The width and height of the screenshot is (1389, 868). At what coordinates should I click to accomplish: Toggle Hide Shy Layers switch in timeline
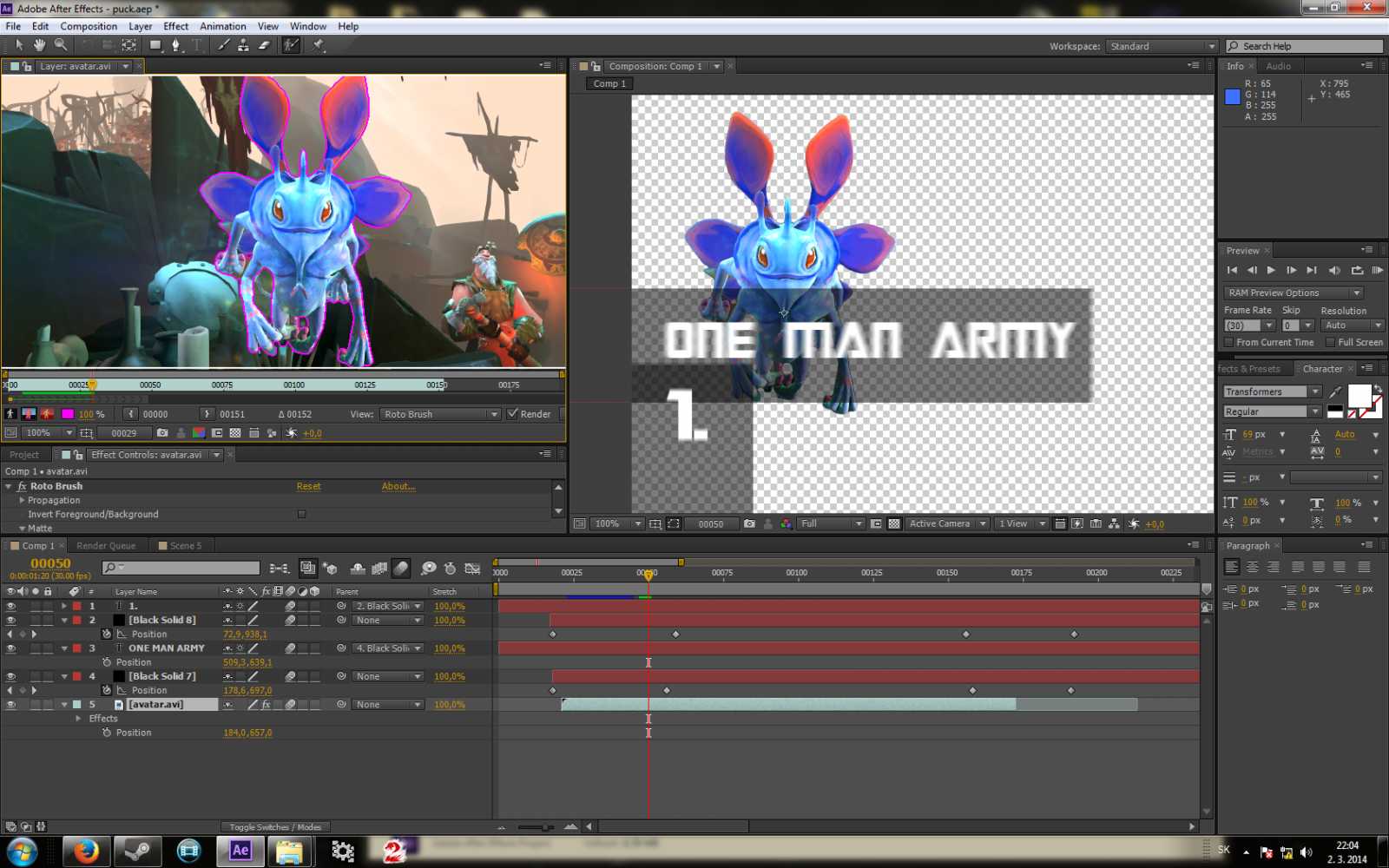[x=358, y=569]
